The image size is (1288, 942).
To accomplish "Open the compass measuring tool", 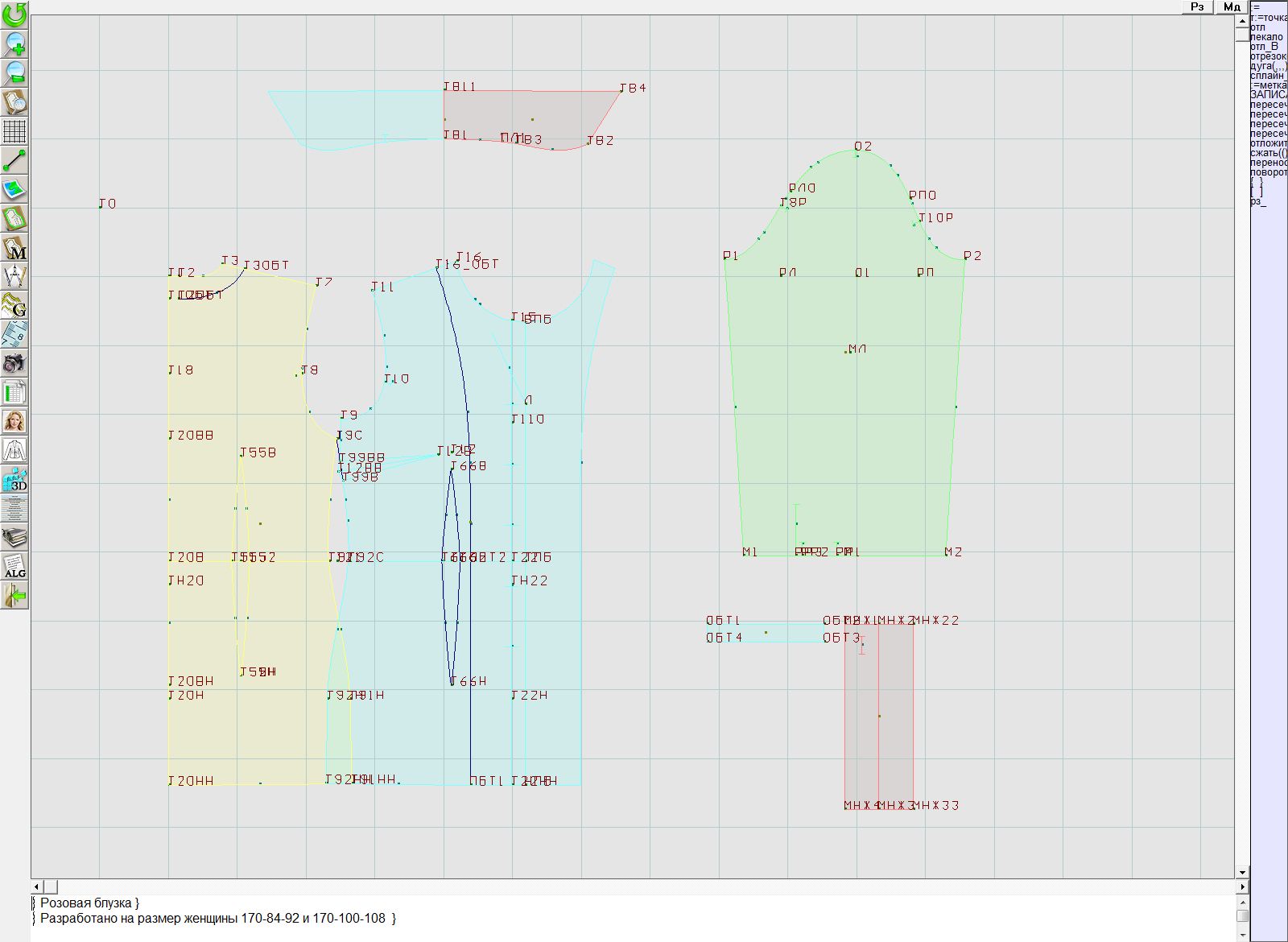I will pyautogui.click(x=14, y=276).
